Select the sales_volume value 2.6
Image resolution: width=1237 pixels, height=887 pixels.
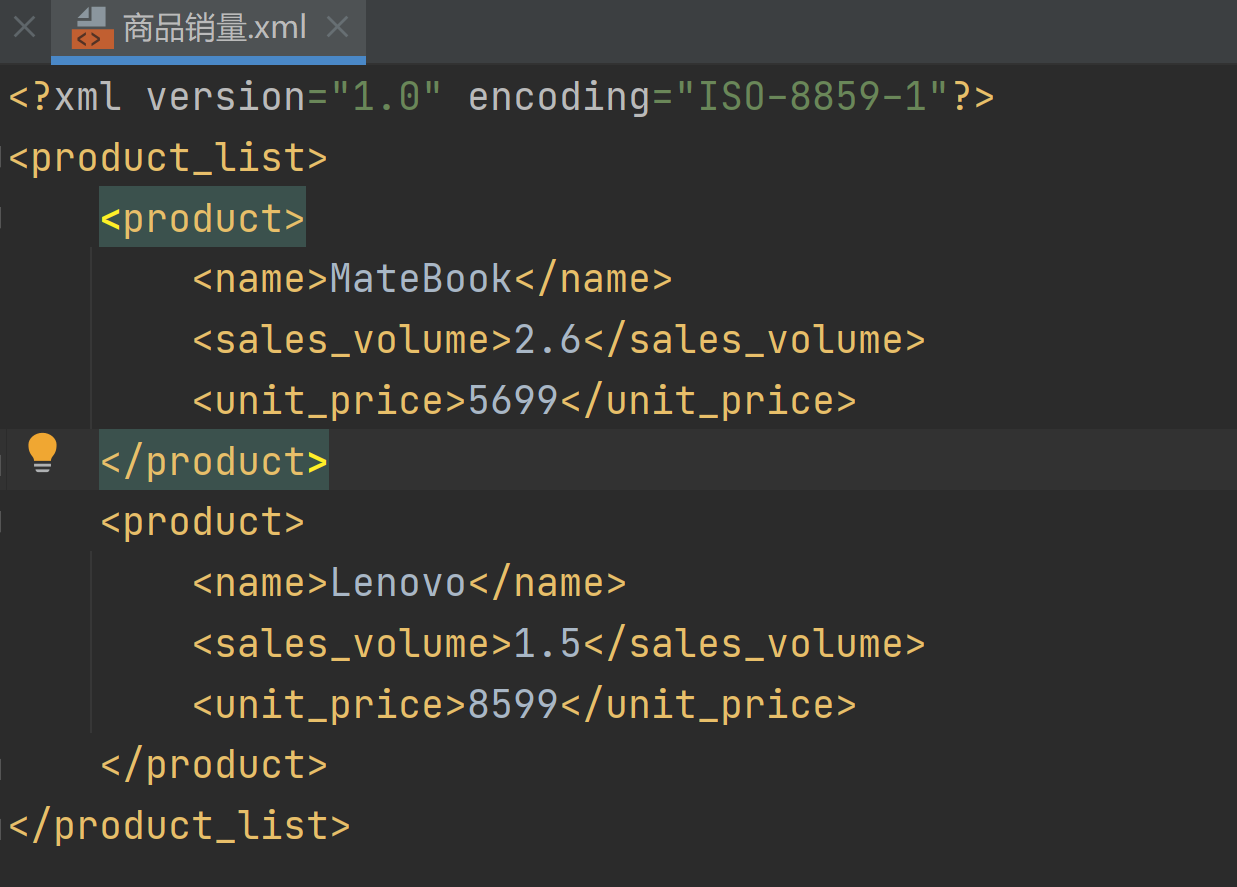[x=547, y=339]
